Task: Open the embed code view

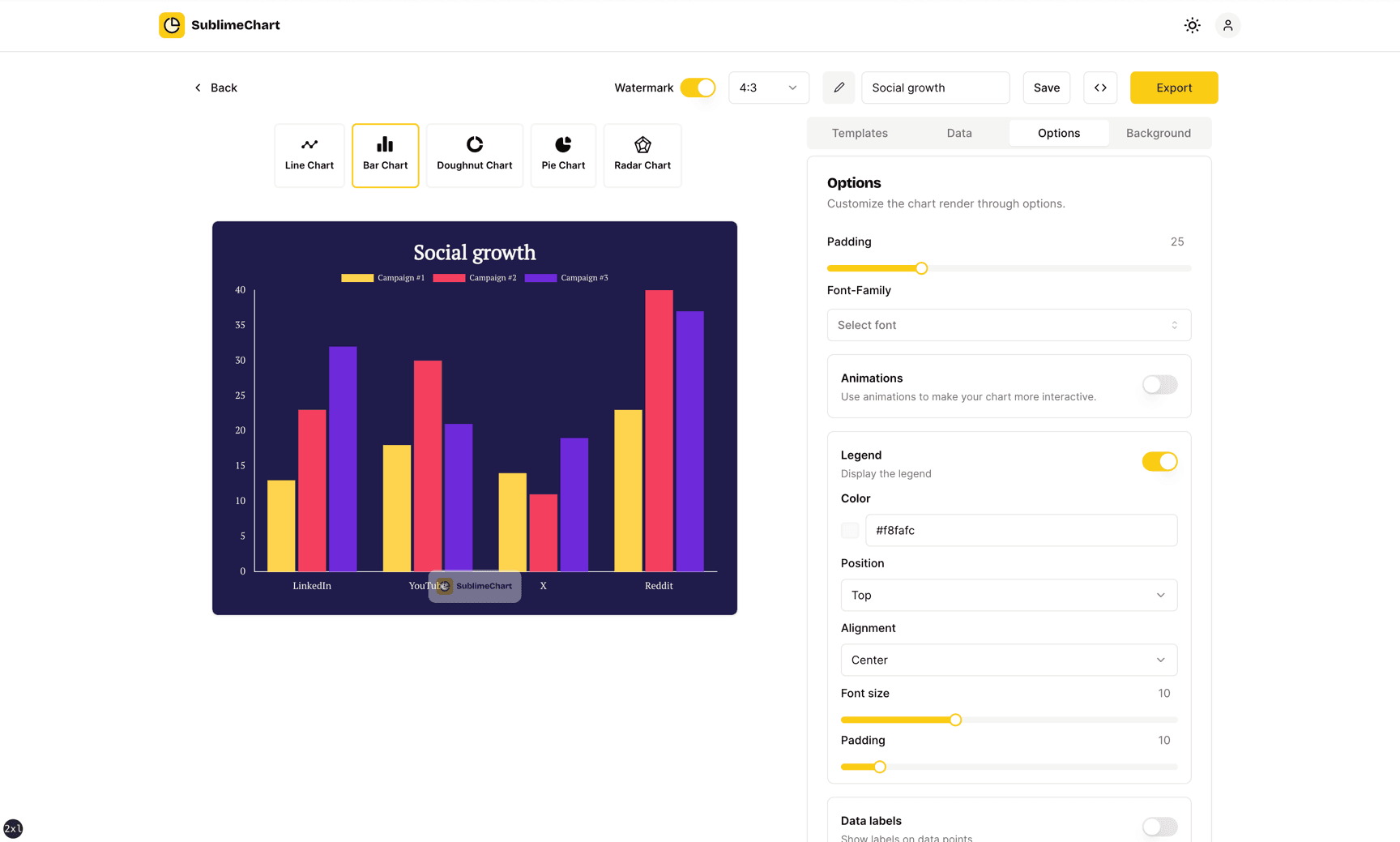Action: coord(1099,88)
